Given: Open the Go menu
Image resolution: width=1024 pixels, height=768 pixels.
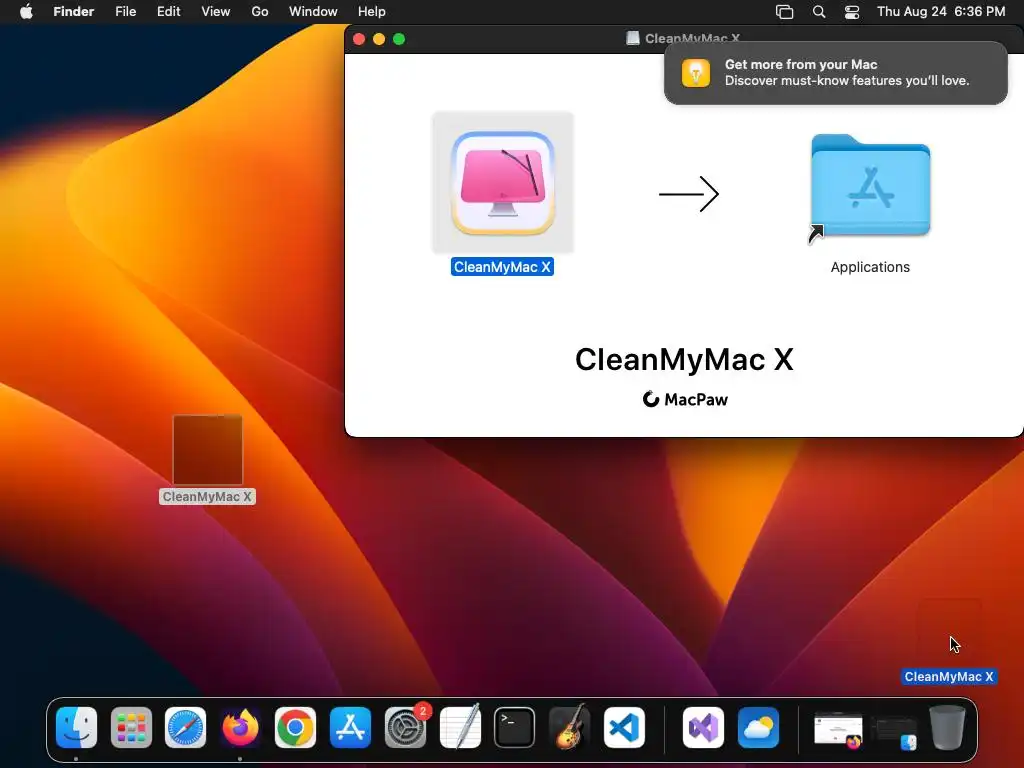Looking at the screenshot, I should pyautogui.click(x=260, y=12).
